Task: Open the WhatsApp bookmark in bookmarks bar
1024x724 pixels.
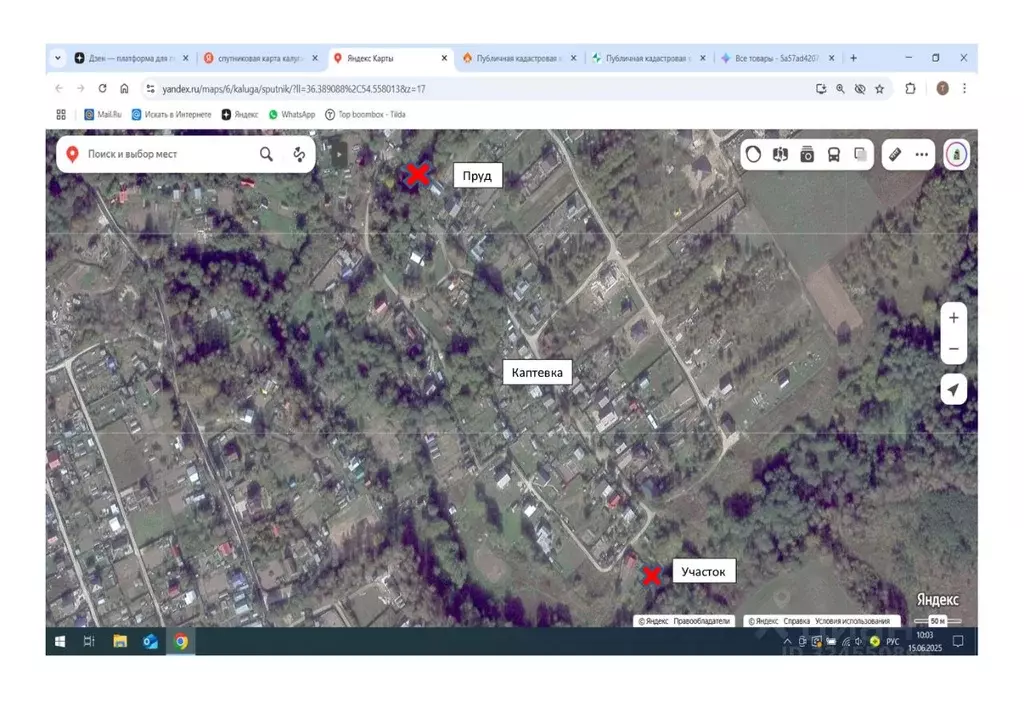Action: tap(291, 115)
